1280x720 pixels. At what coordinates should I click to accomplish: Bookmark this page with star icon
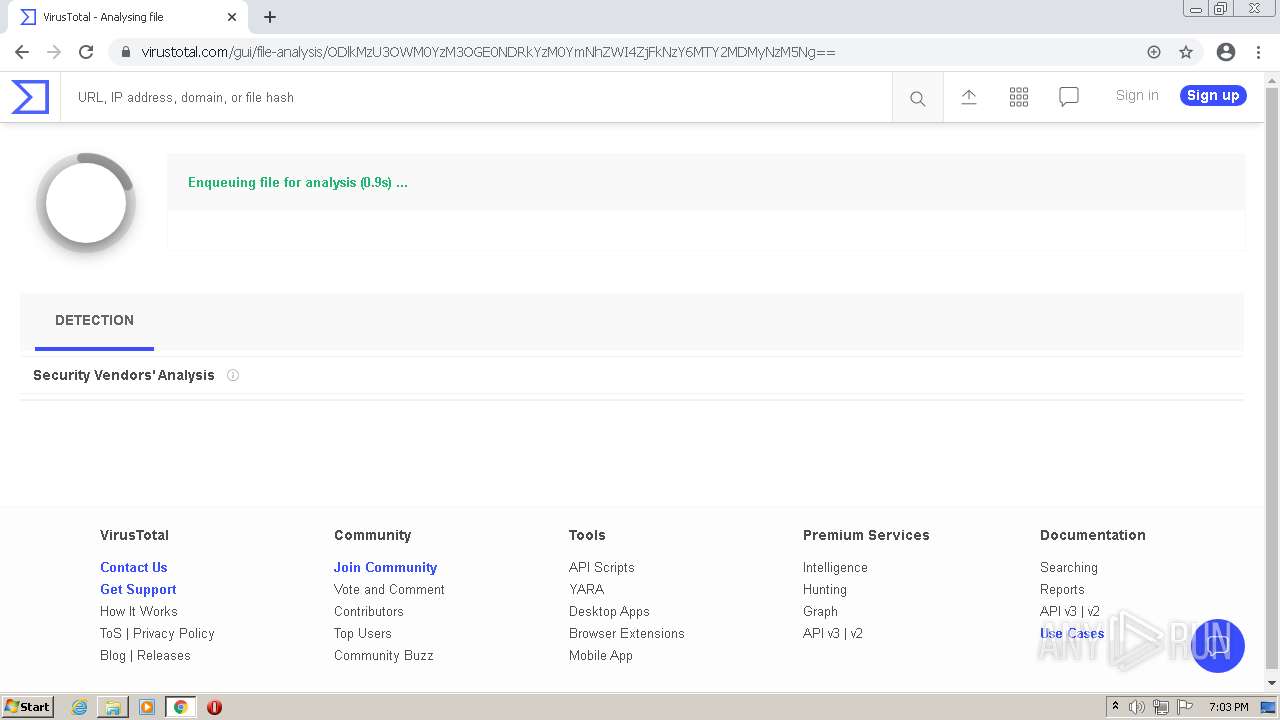[1186, 52]
